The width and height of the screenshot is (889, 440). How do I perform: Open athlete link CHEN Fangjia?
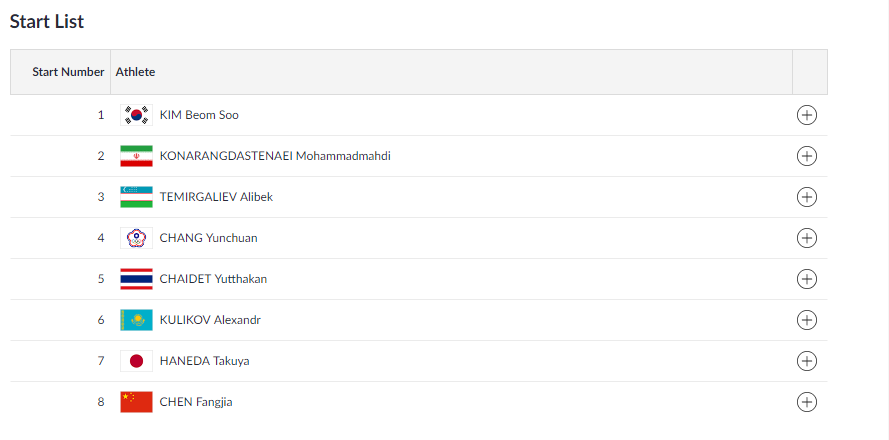(196, 402)
